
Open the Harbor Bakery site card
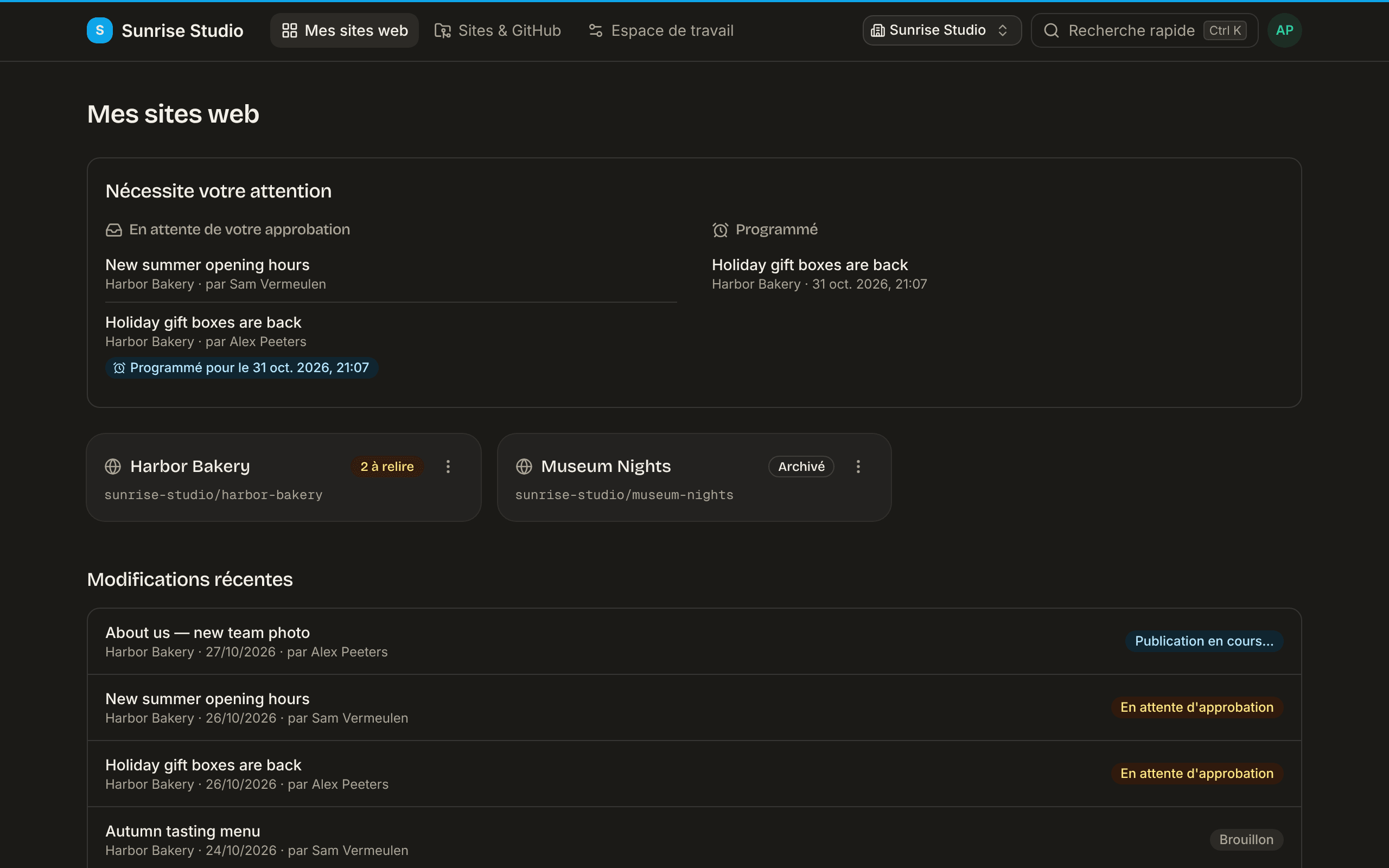click(x=284, y=477)
